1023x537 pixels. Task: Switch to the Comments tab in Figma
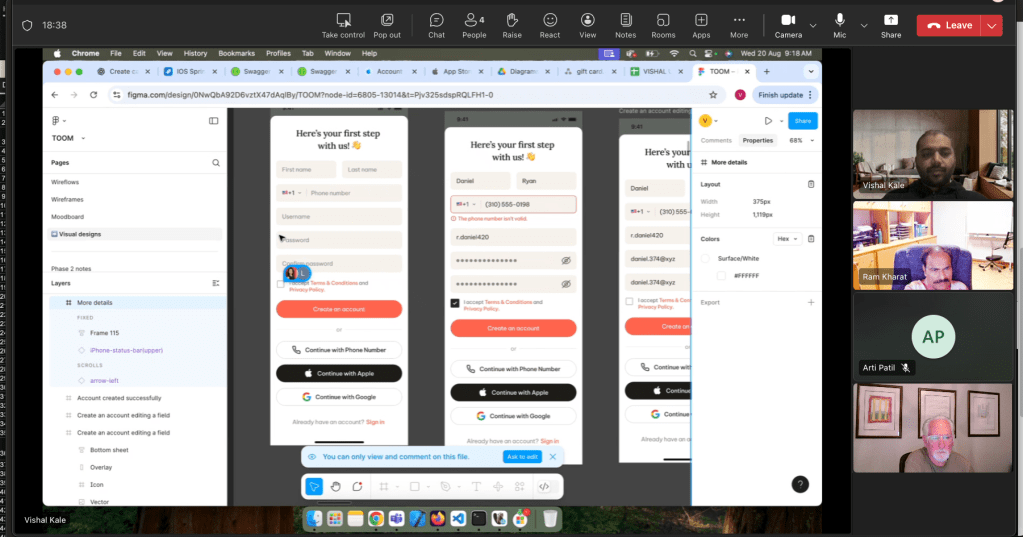(716, 141)
